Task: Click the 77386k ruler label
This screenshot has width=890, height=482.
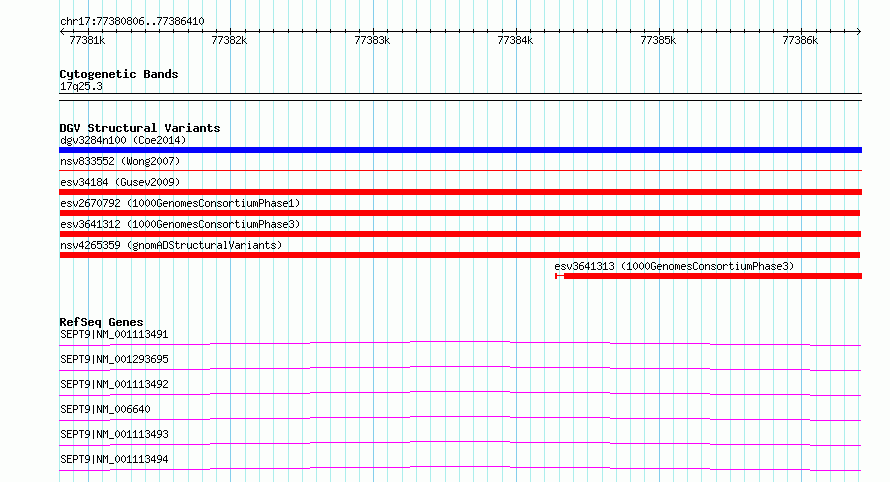Action: tap(800, 40)
